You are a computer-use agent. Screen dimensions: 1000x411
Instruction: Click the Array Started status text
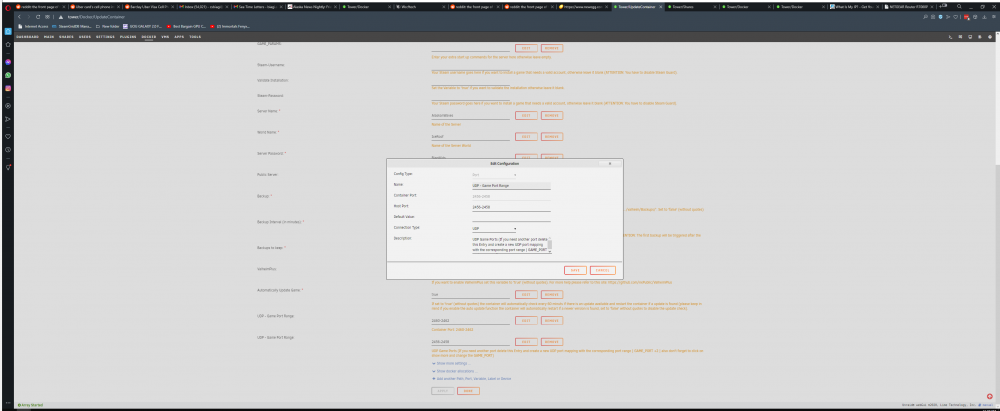[30, 405]
